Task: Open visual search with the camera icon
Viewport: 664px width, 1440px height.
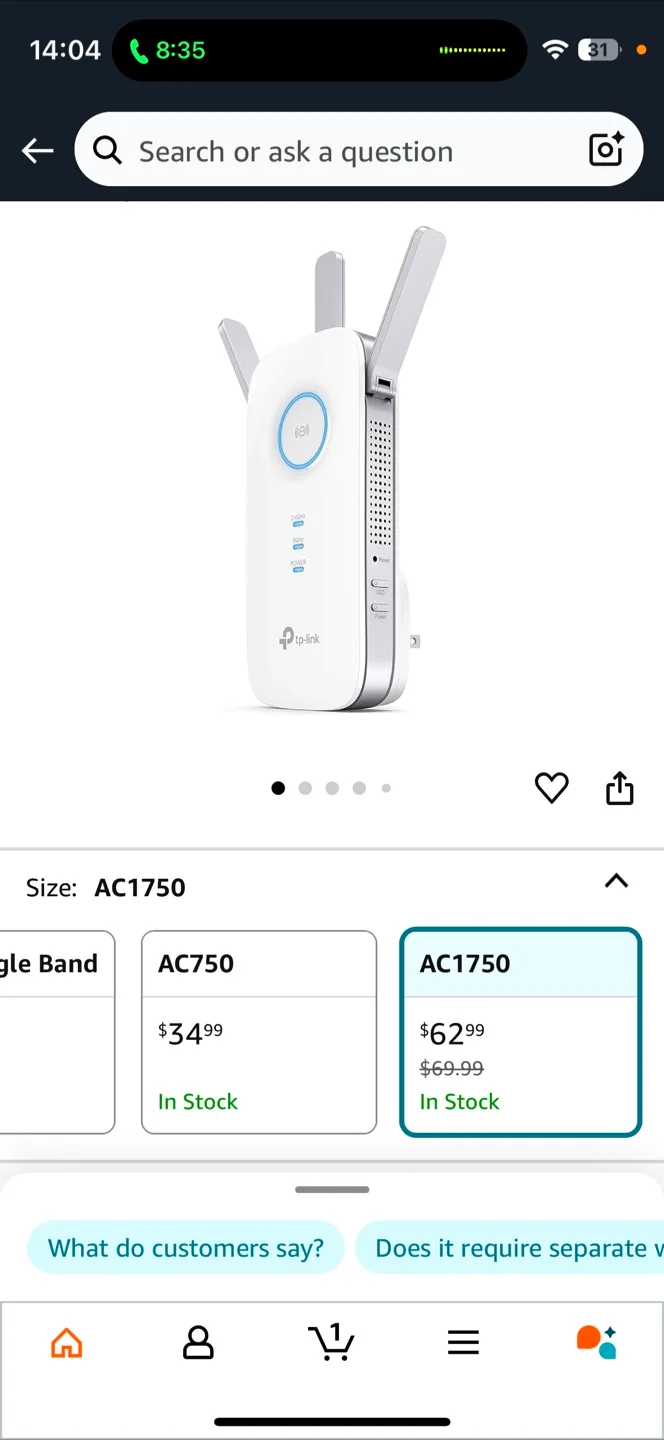Action: (x=606, y=150)
